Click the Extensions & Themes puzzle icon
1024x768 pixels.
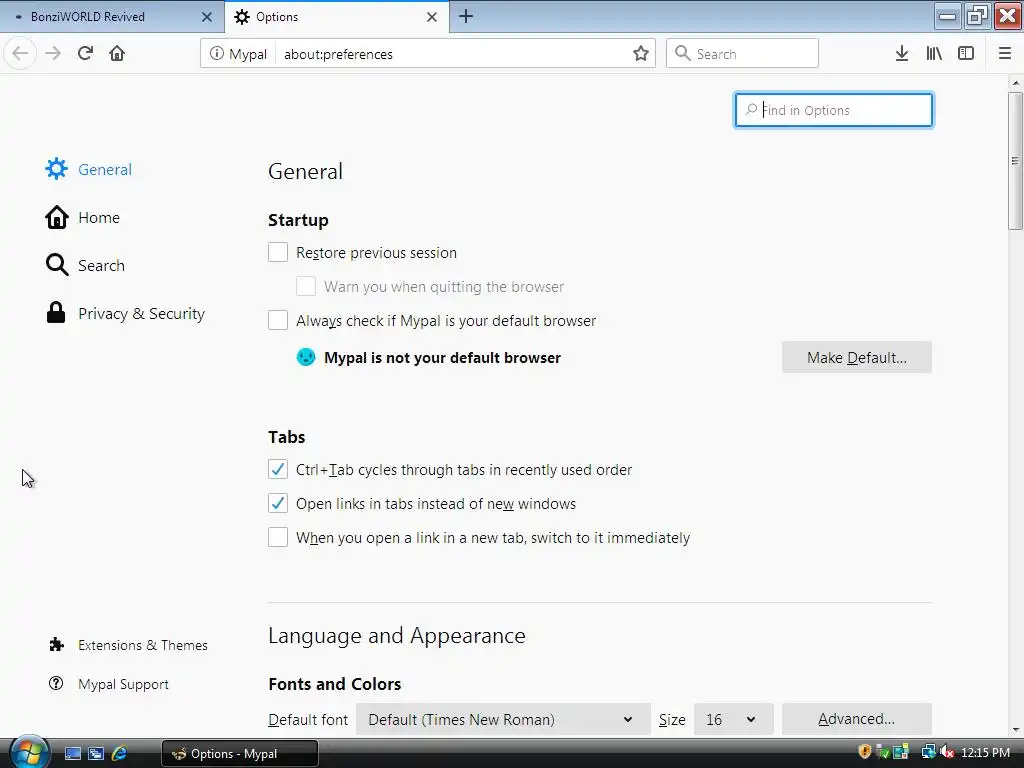click(56, 645)
